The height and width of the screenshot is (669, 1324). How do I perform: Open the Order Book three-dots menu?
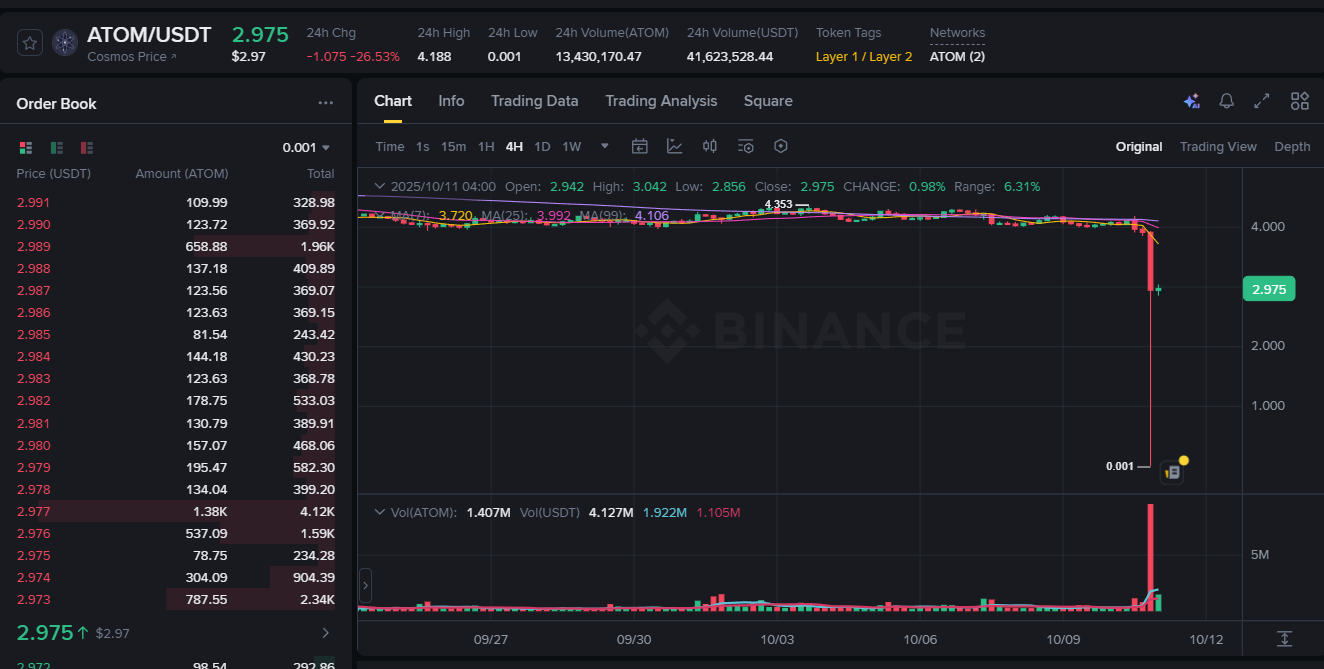point(326,103)
